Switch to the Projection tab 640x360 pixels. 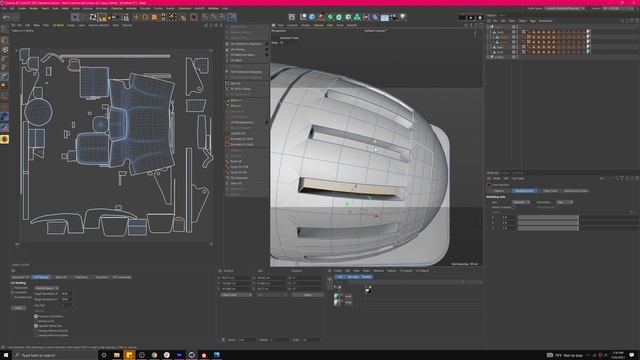point(81,277)
